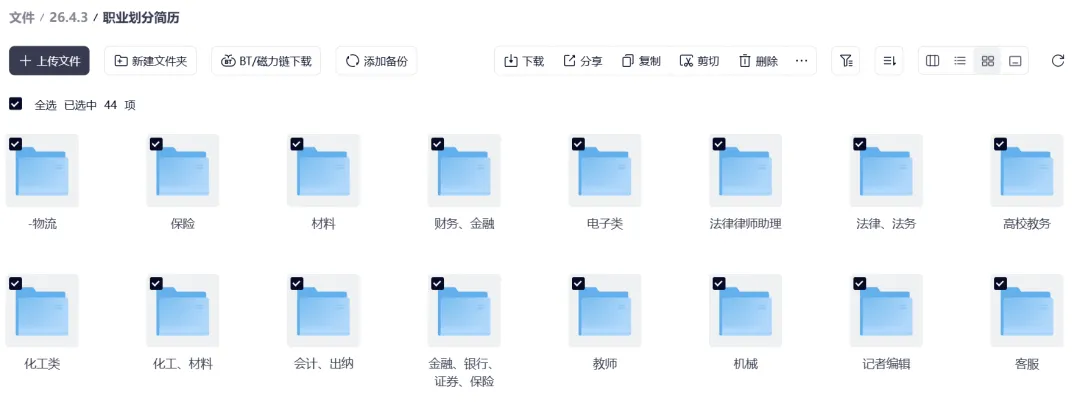
Task: Click the 记者编辑 folder name
Action: tap(886, 364)
